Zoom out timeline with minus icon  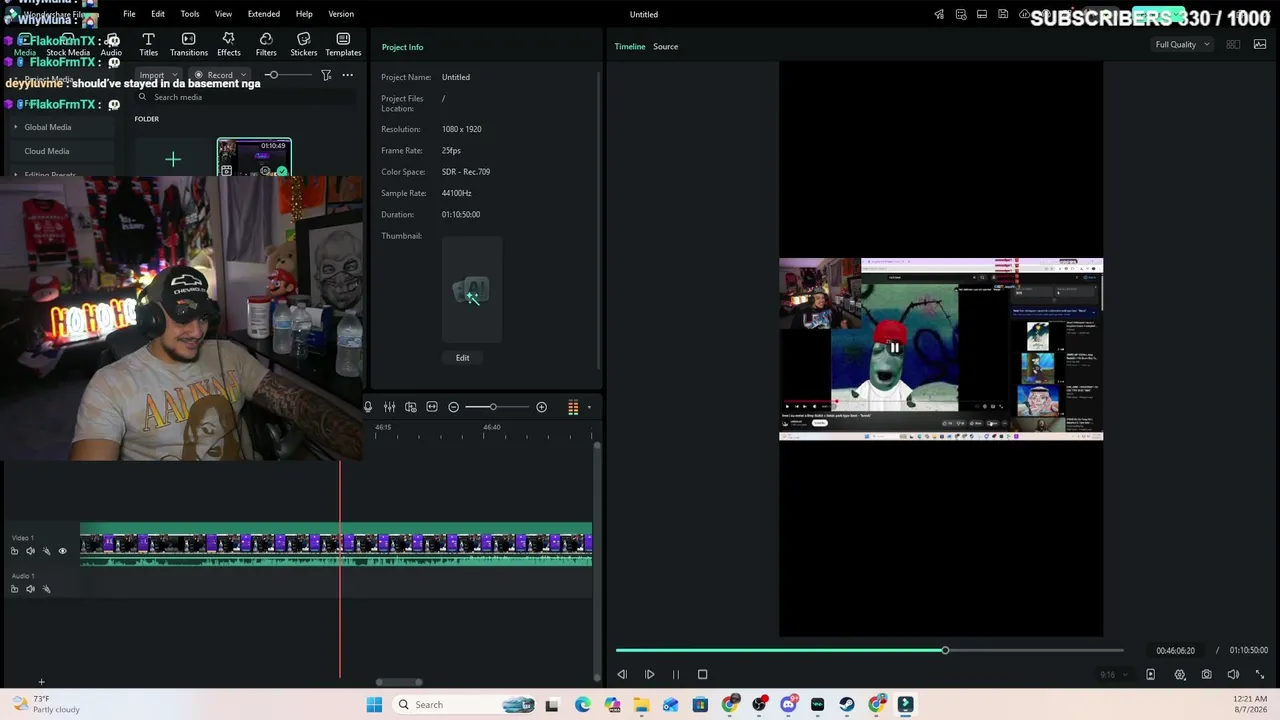(453, 407)
